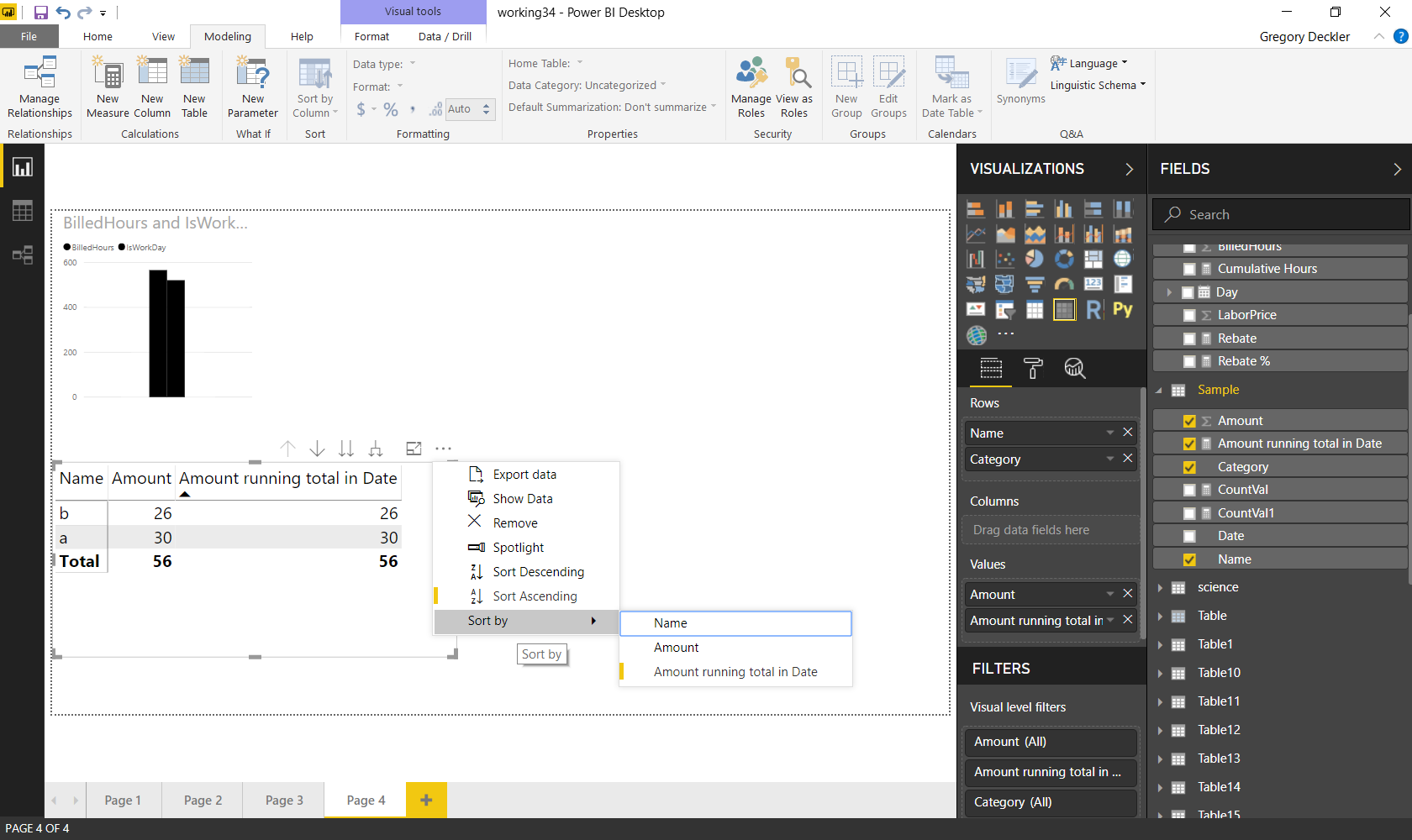Choose the Python visual icon

coord(1122,310)
